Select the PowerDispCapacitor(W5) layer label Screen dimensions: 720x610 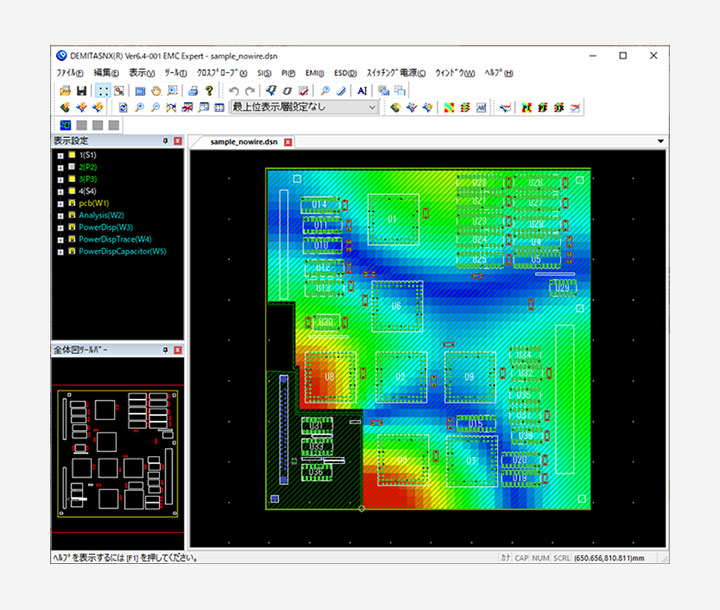tap(122, 251)
